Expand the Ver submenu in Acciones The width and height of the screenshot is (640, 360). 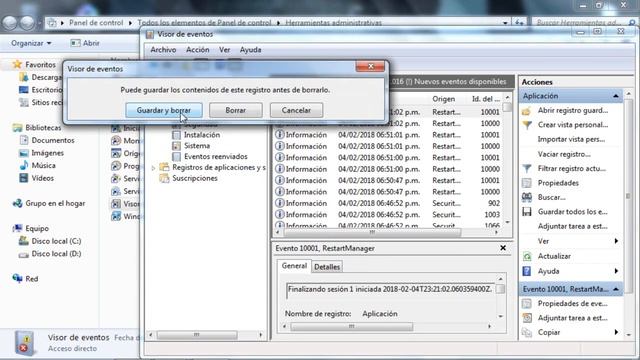(616, 241)
